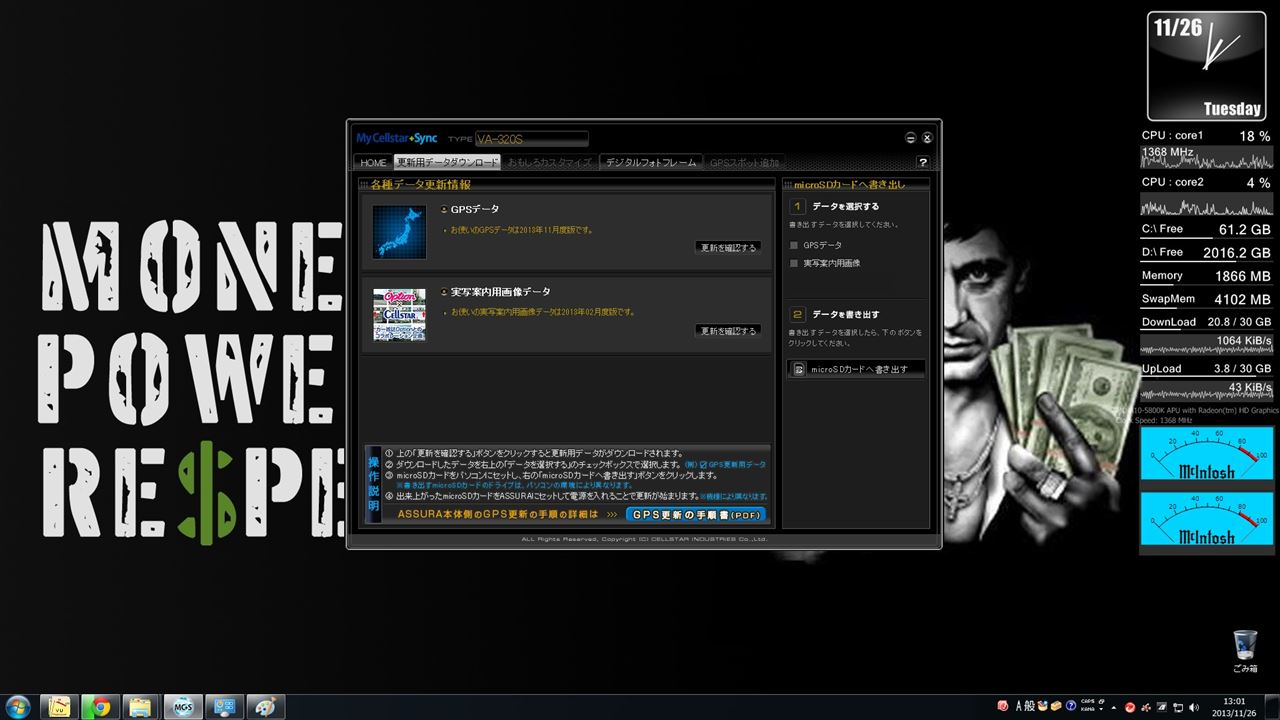
Task: Click the analog clock gadget
Action: [1206, 66]
